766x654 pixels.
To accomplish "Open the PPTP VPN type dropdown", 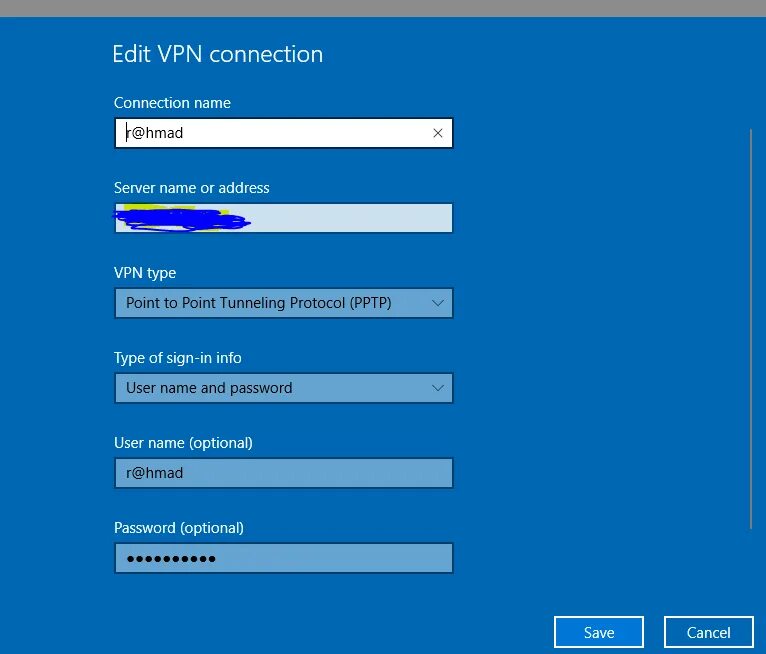I will tap(283, 303).
